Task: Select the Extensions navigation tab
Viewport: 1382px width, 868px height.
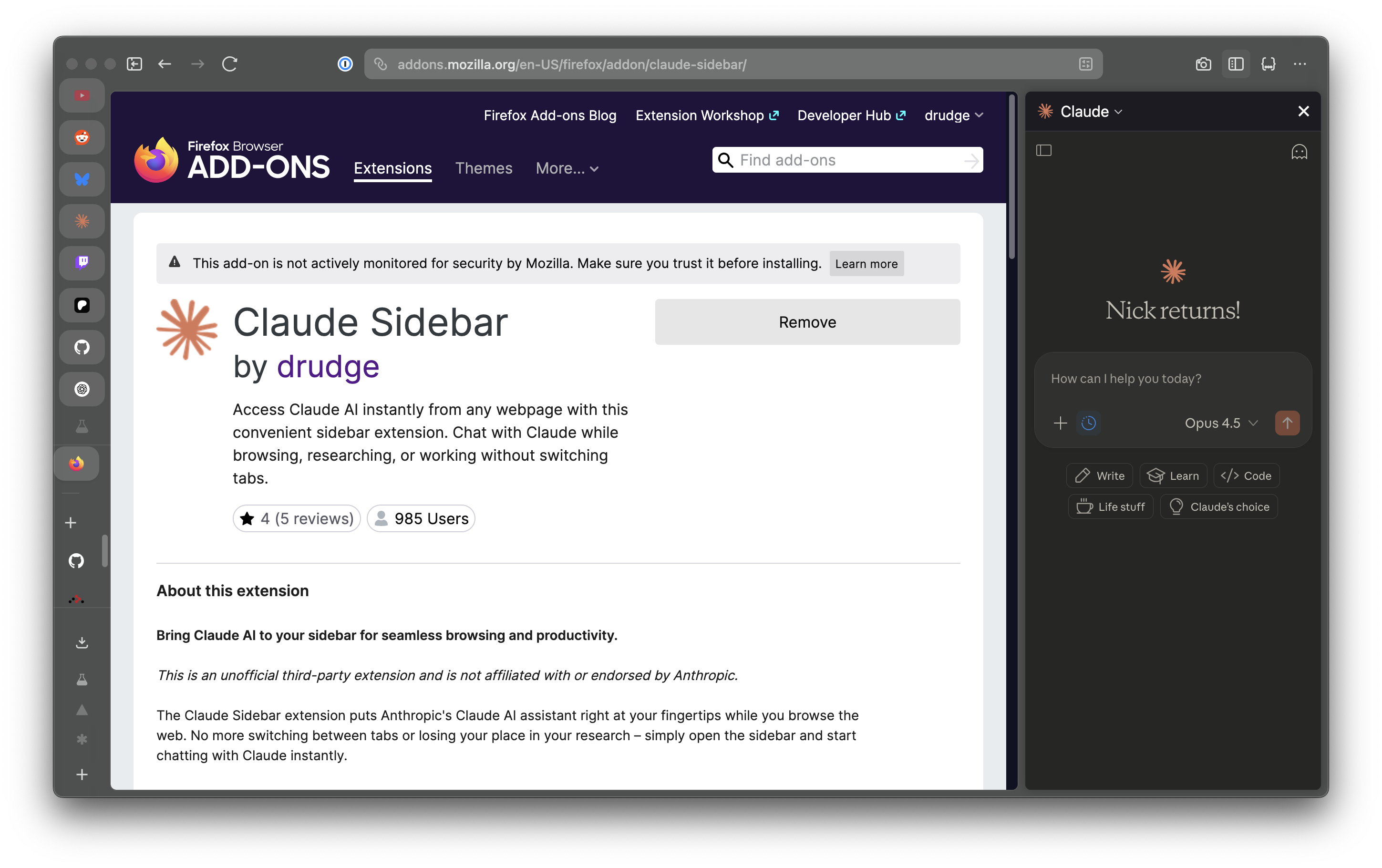Action: [x=392, y=168]
